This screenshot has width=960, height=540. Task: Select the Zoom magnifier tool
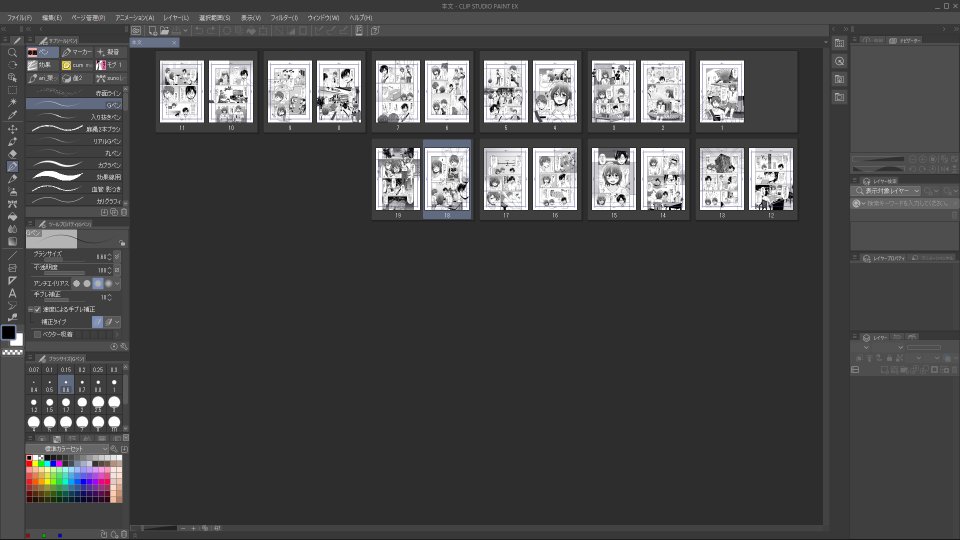[12, 53]
